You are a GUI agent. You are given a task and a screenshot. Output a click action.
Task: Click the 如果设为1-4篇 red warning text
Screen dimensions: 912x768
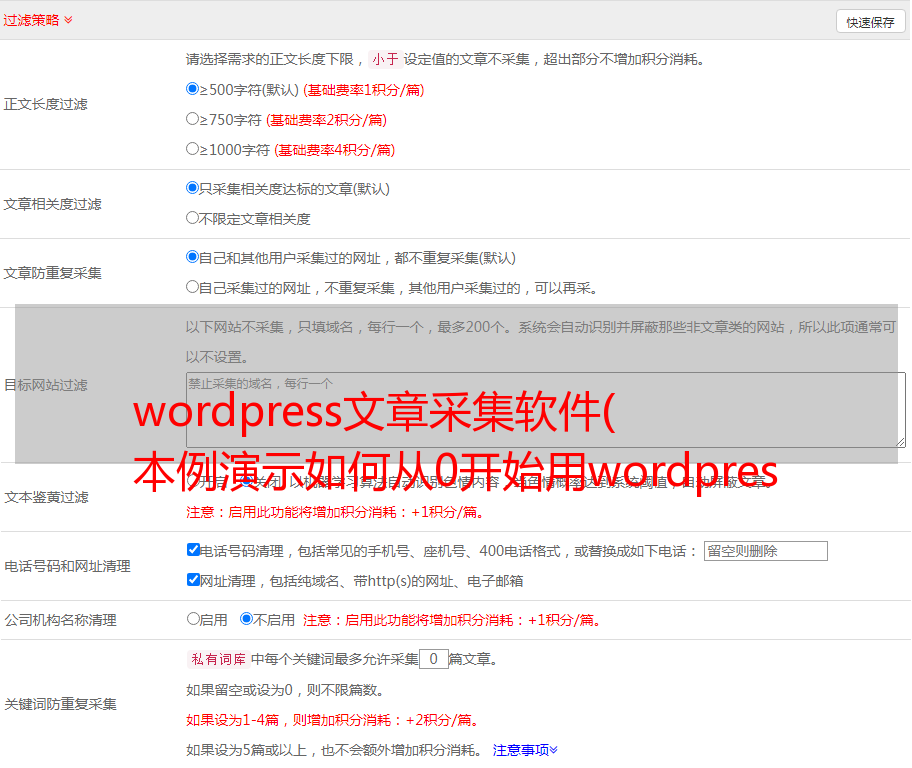point(333,720)
